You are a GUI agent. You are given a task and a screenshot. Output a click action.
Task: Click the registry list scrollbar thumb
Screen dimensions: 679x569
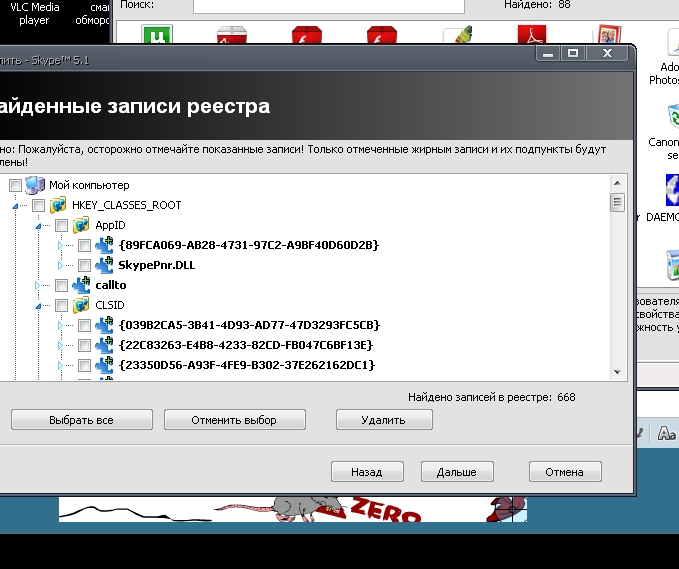pos(617,202)
